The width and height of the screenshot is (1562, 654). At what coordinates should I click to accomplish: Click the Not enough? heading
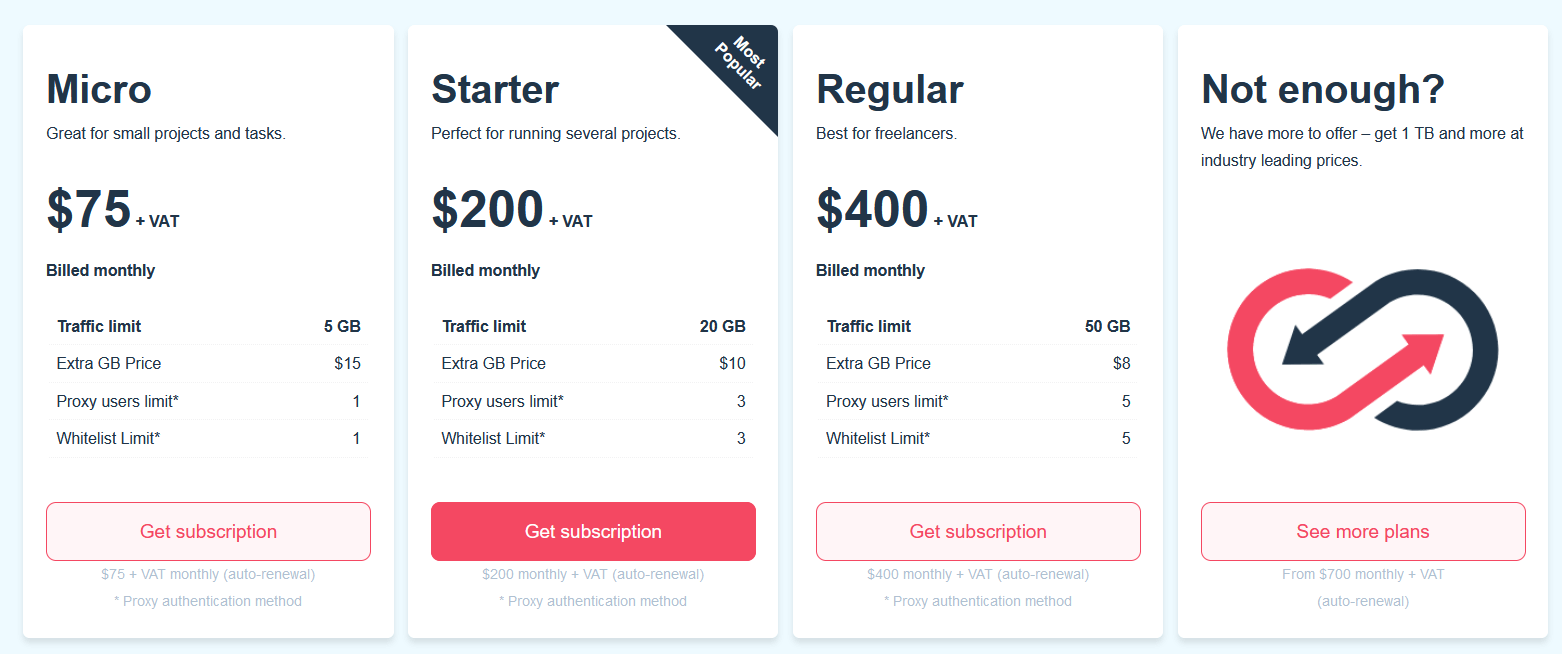click(x=1323, y=89)
